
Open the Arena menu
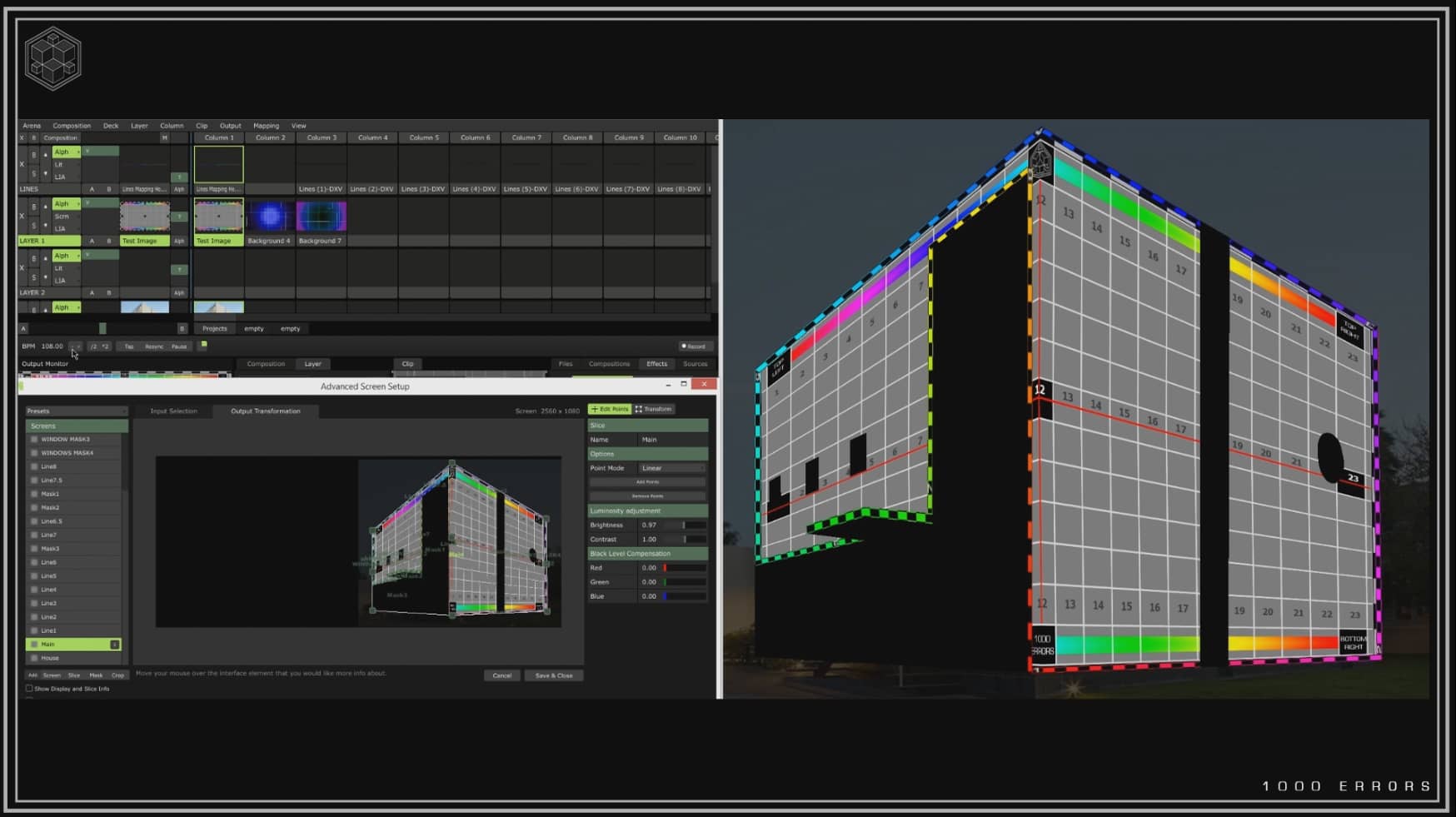[32, 126]
